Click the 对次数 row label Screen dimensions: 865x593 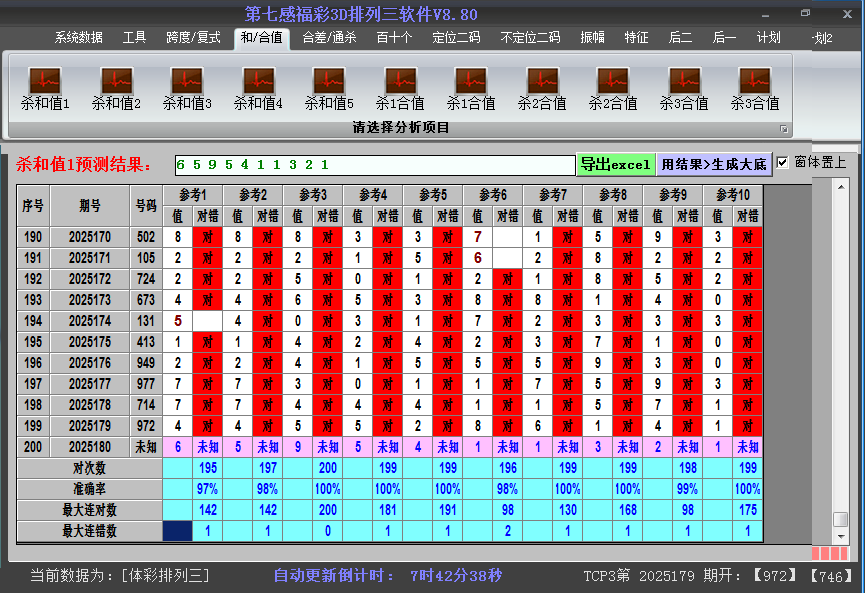coord(89,468)
